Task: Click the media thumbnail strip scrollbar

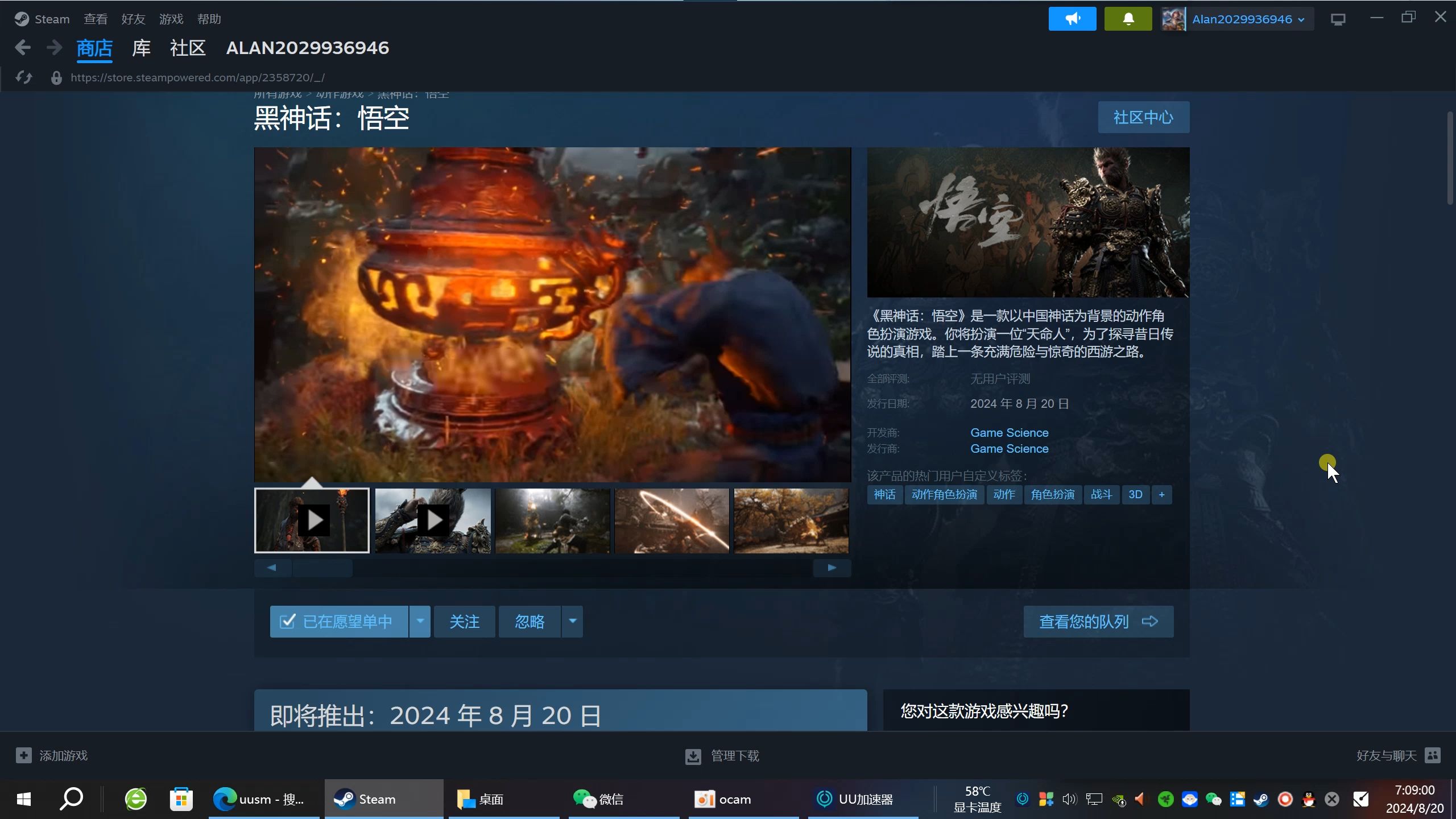Action: pos(322,568)
